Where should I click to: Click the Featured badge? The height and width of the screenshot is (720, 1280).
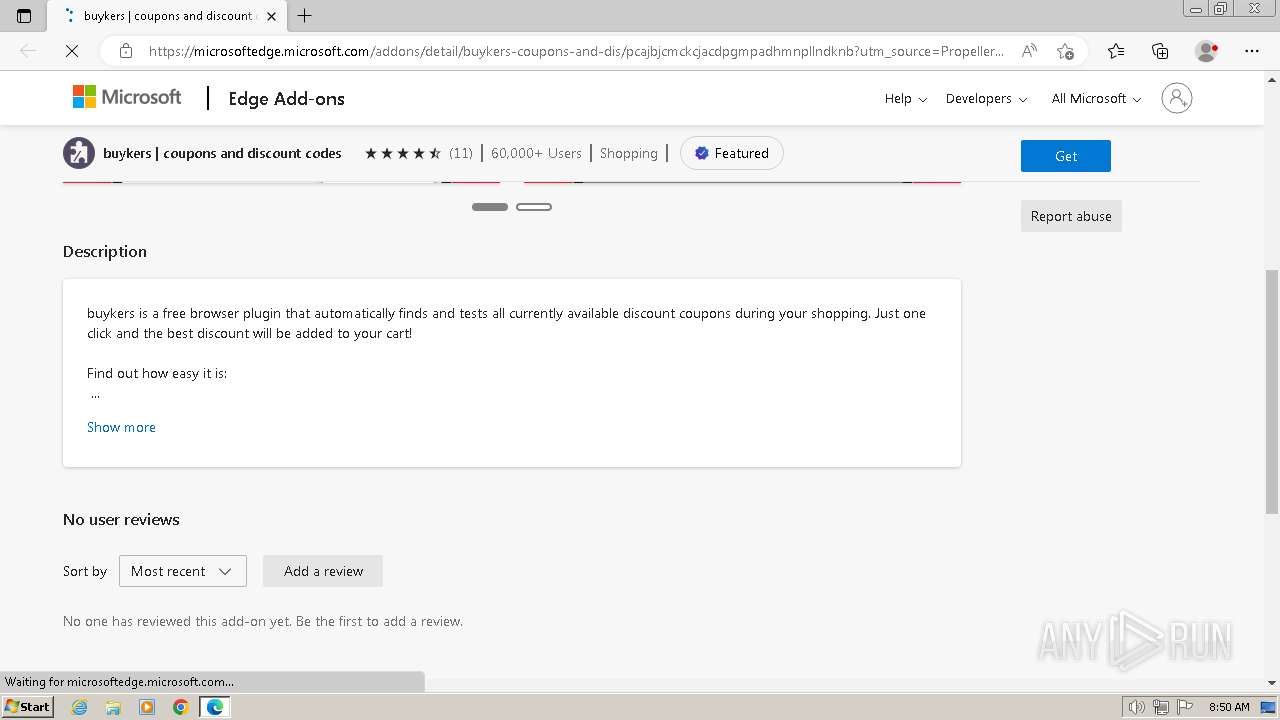point(732,153)
